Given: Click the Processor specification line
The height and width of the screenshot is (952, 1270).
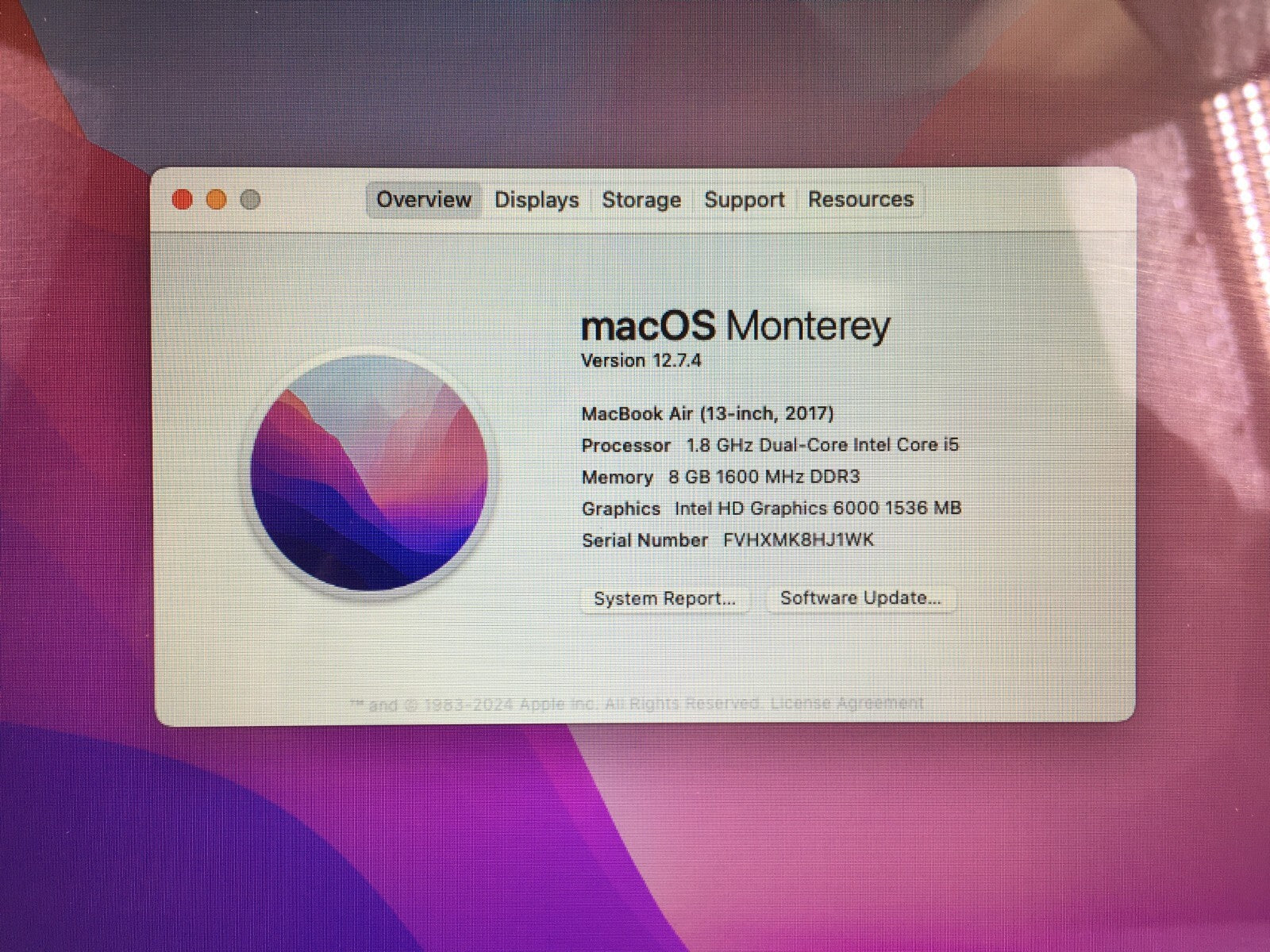Looking at the screenshot, I should pyautogui.click(x=770, y=445).
